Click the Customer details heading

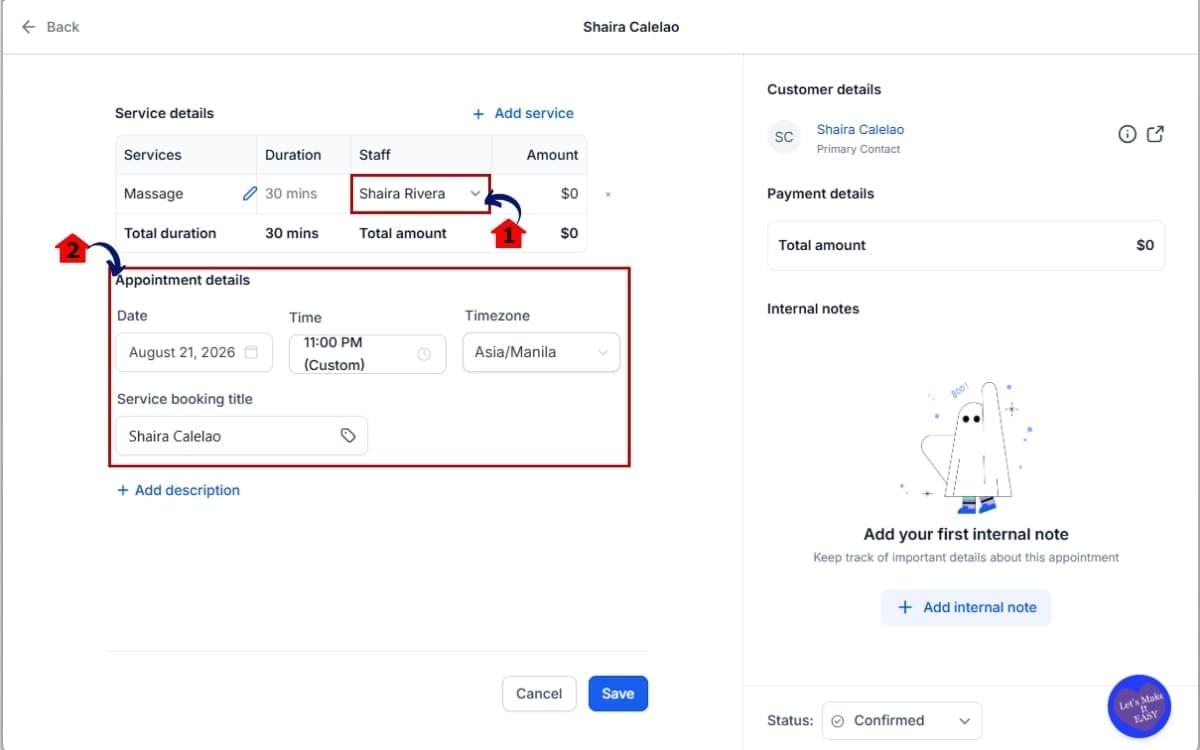click(x=824, y=90)
